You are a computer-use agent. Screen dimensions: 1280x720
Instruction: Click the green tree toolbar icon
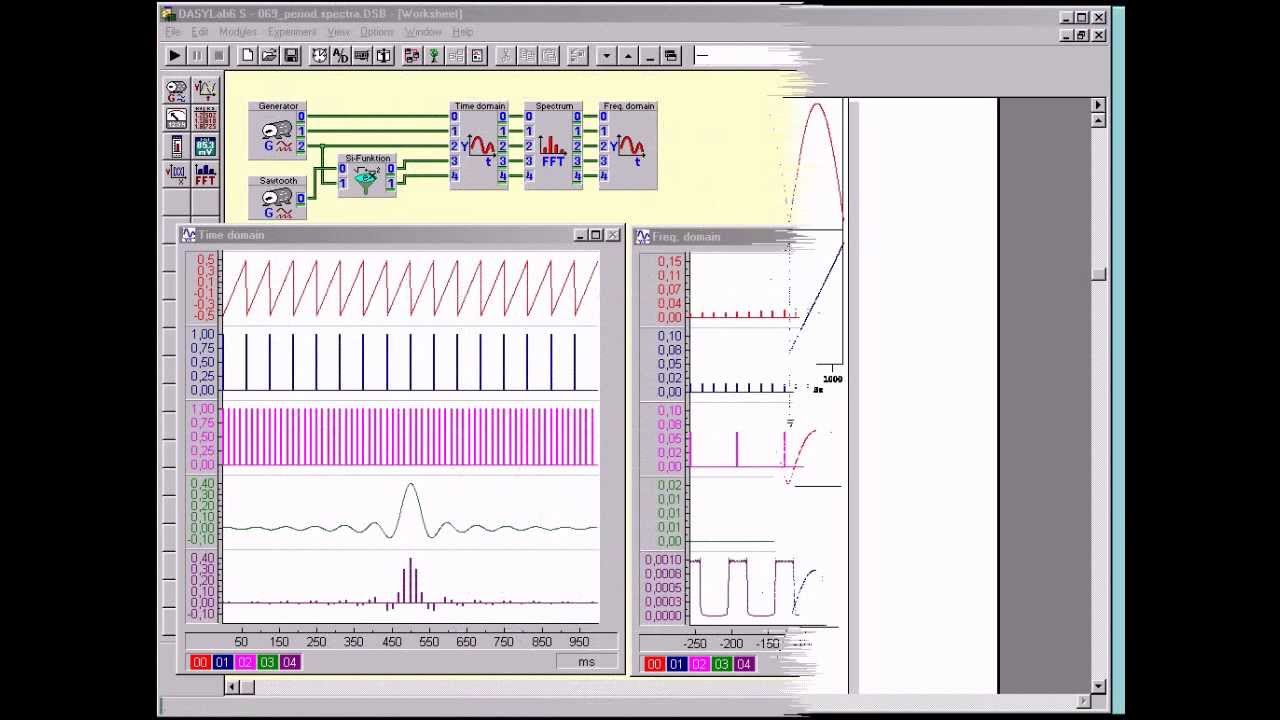(434, 56)
